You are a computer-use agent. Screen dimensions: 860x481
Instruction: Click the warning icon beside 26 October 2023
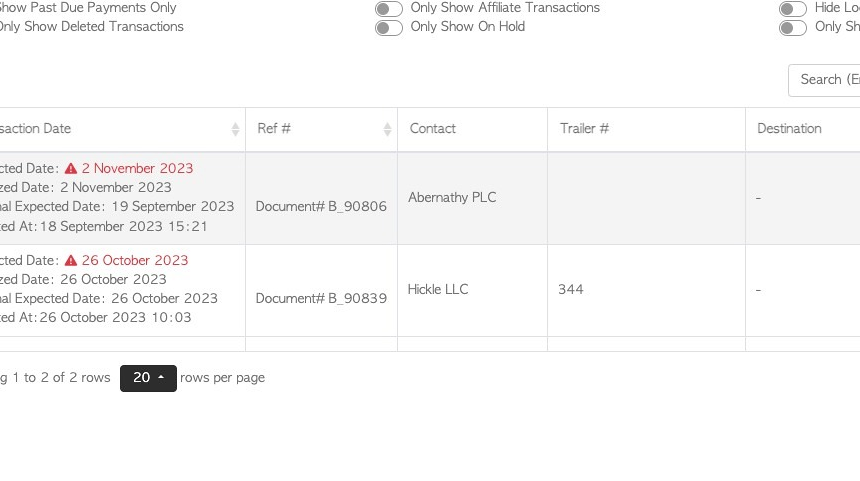pos(71,261)
